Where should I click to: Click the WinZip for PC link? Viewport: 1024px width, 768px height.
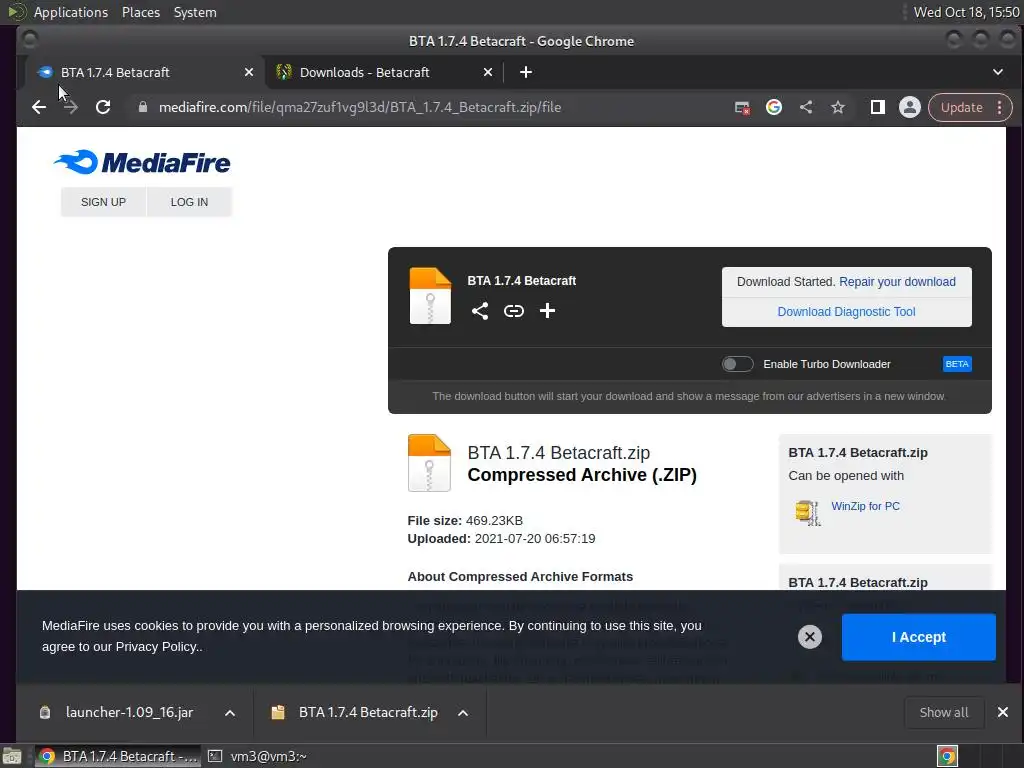click(865, 506)
